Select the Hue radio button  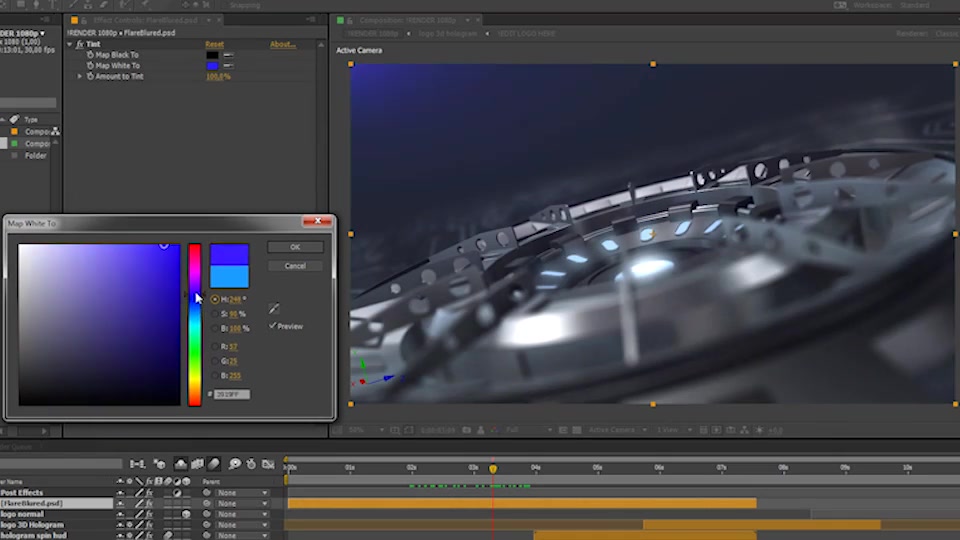click(x=215, y=299)
